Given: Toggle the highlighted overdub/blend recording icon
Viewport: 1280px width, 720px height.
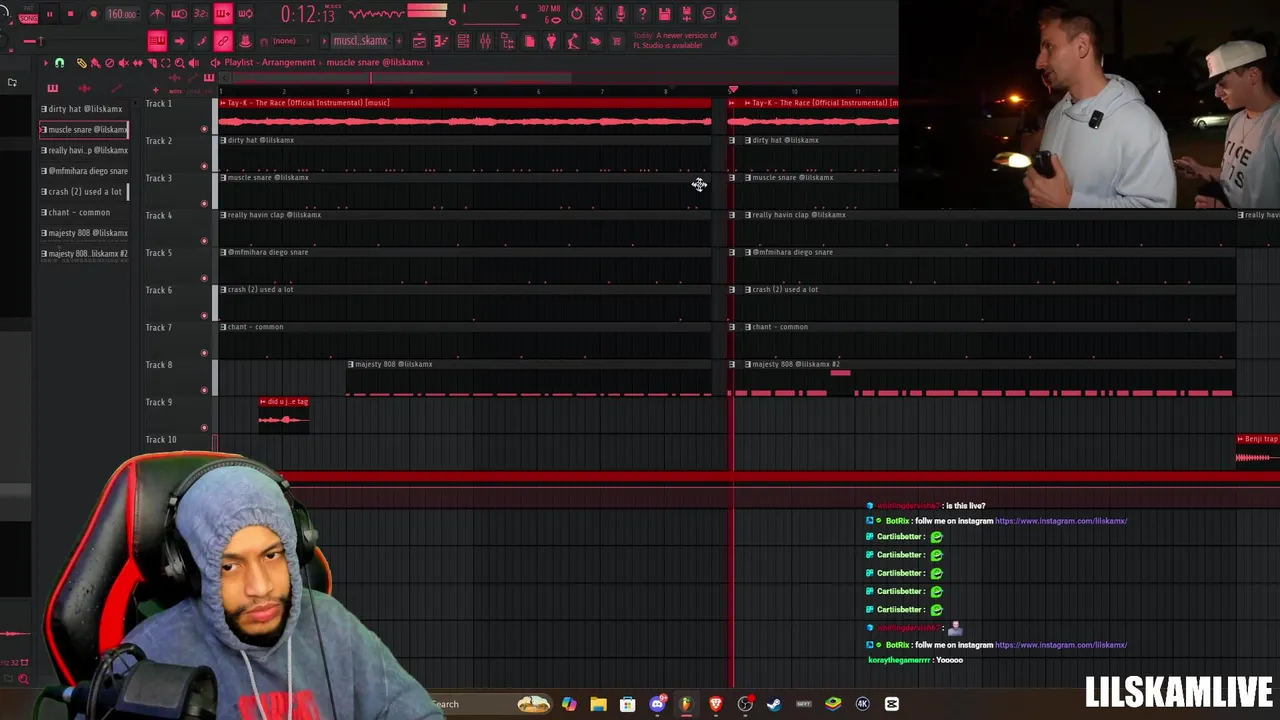Looking at the screenshot, I should click(x=223, y=14).
